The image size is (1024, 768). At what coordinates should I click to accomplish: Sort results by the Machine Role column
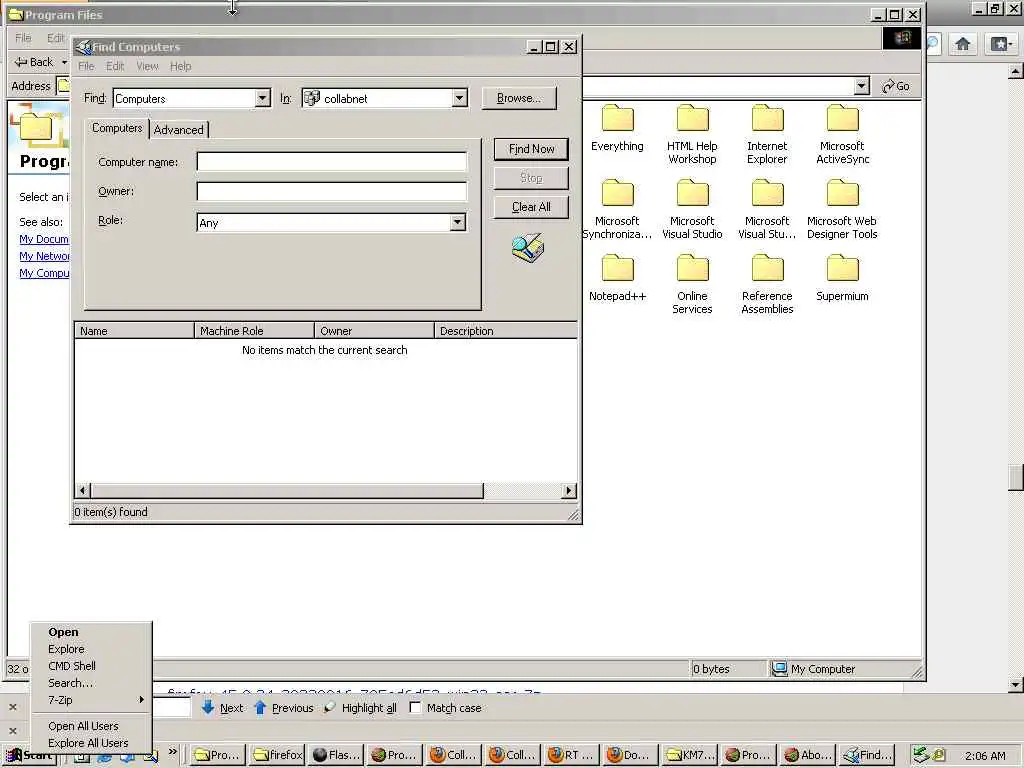[255, 331]
